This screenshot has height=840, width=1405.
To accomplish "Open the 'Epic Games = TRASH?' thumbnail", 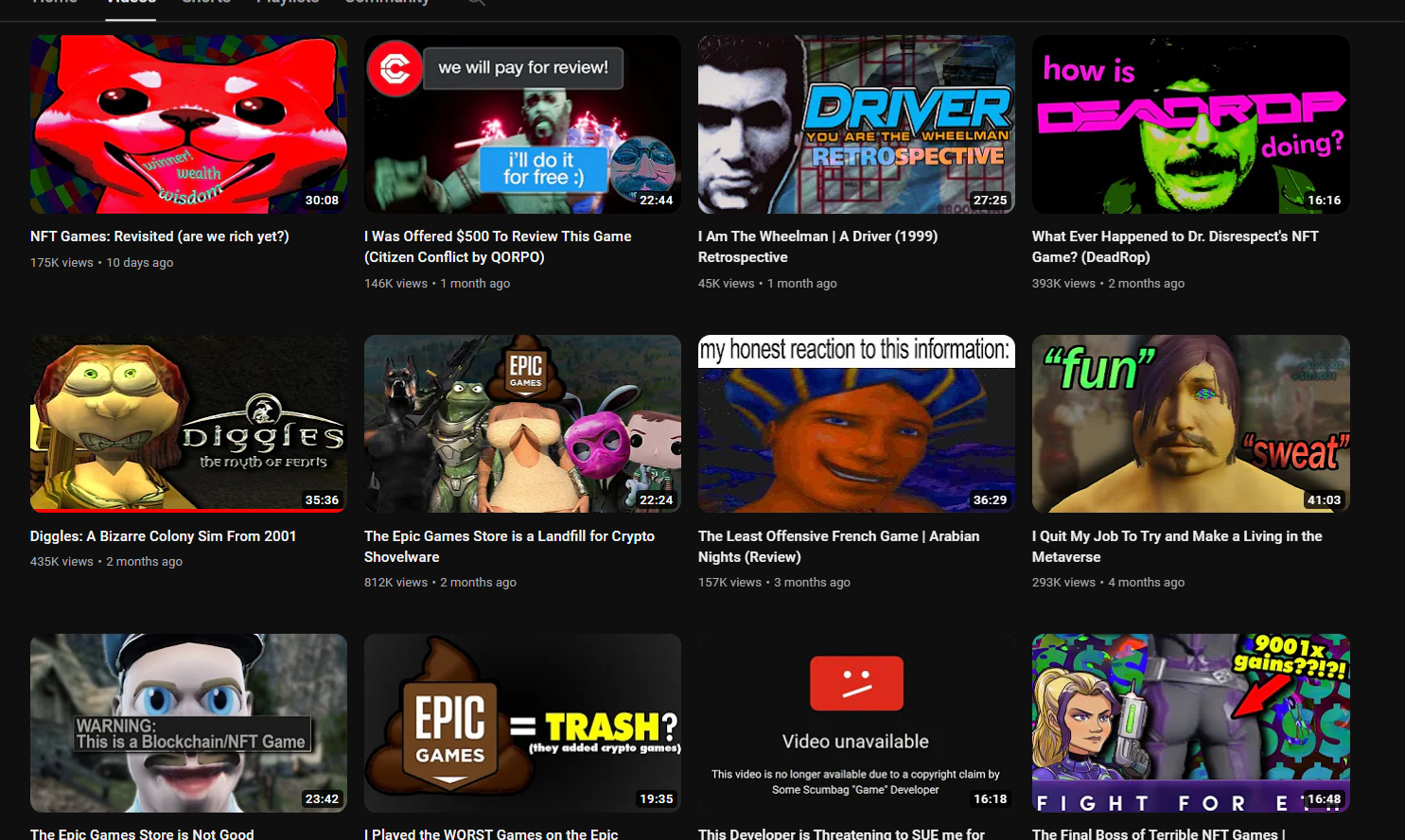I will pos(522,723).
